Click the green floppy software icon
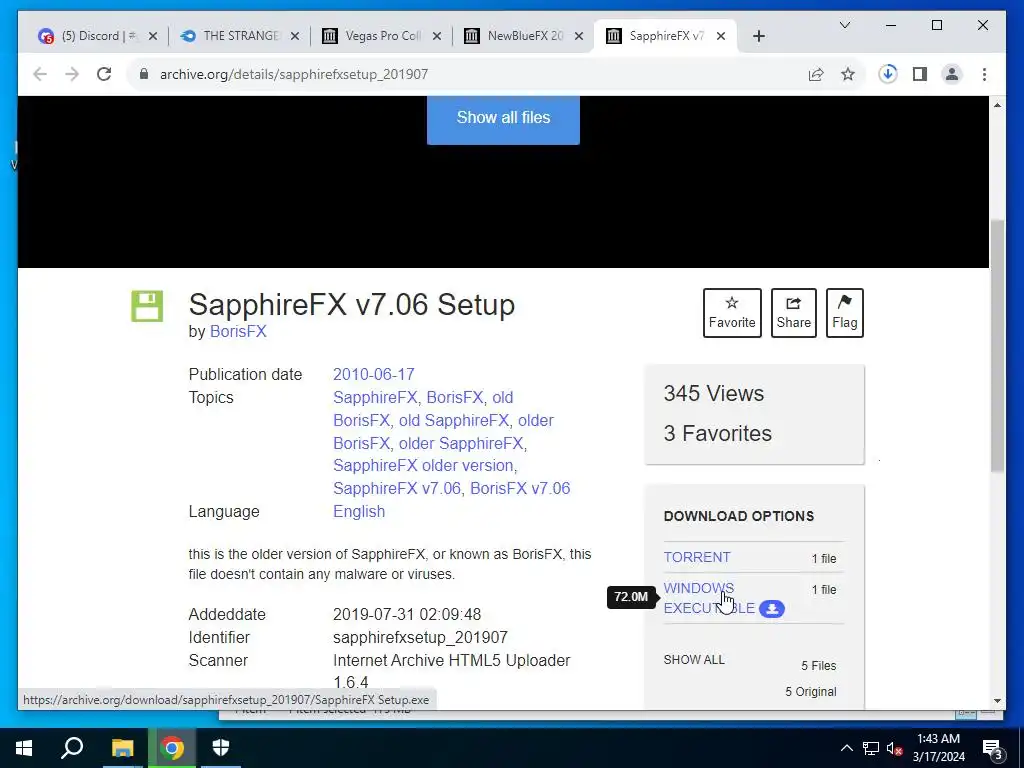Viewport: 1024px width, 768px height. 147,306
